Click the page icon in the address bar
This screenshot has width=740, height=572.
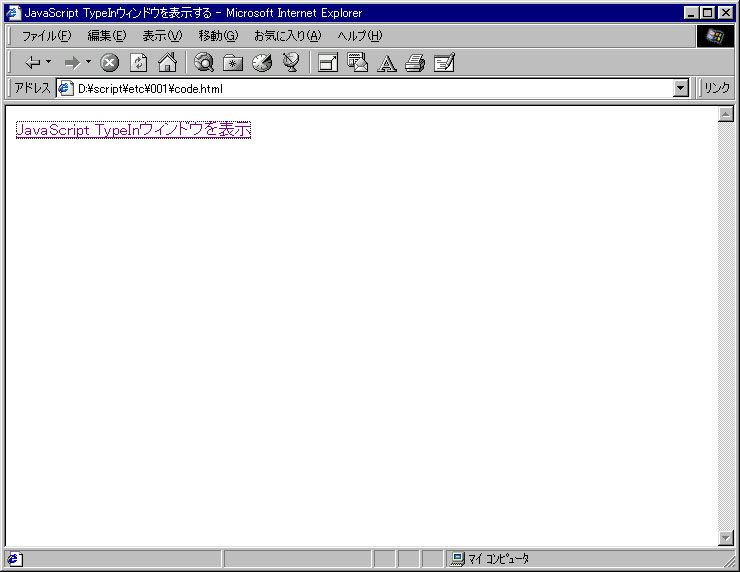[66, 88]
